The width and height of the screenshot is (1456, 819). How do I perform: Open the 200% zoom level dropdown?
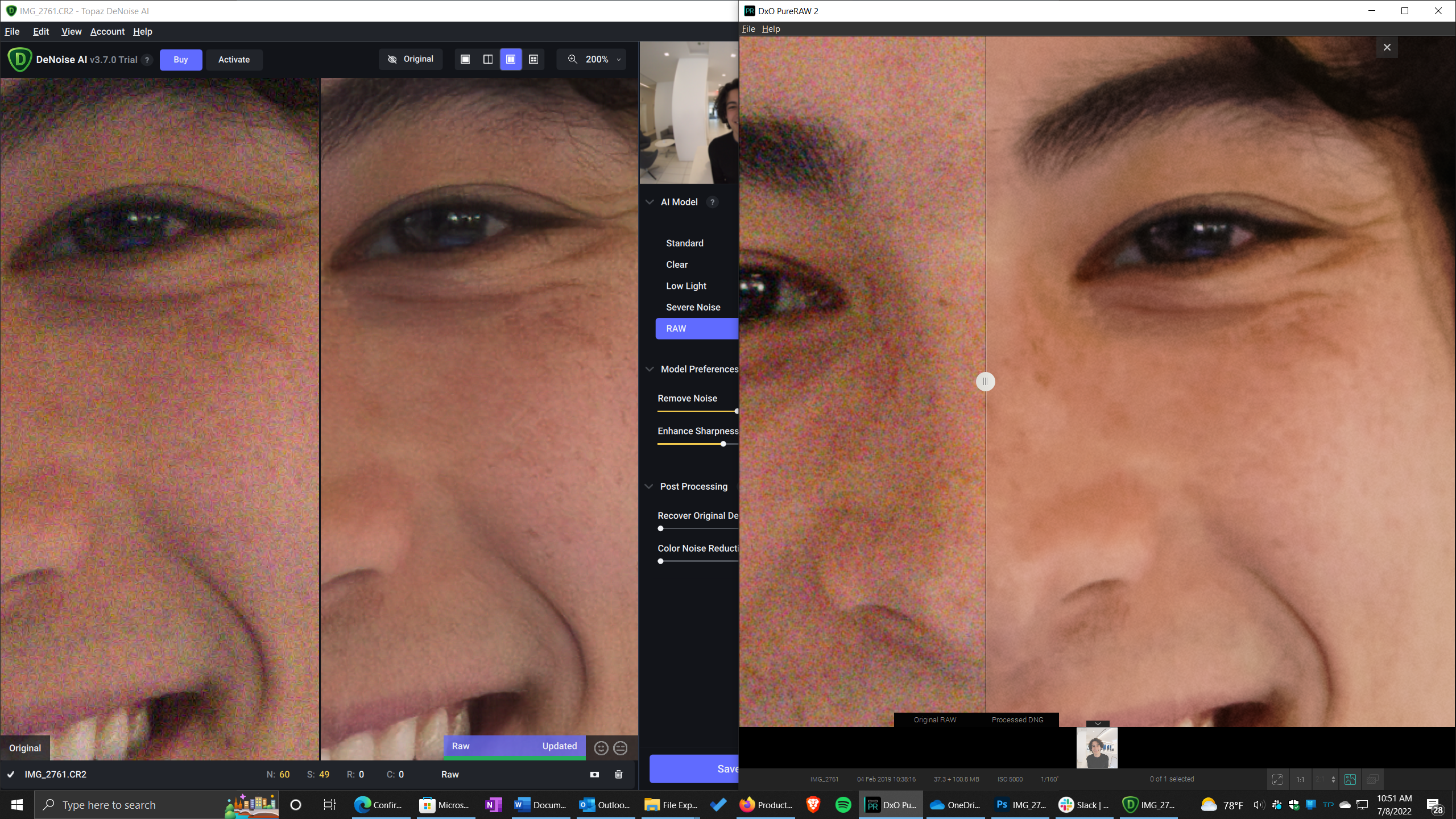pos(618,59)
